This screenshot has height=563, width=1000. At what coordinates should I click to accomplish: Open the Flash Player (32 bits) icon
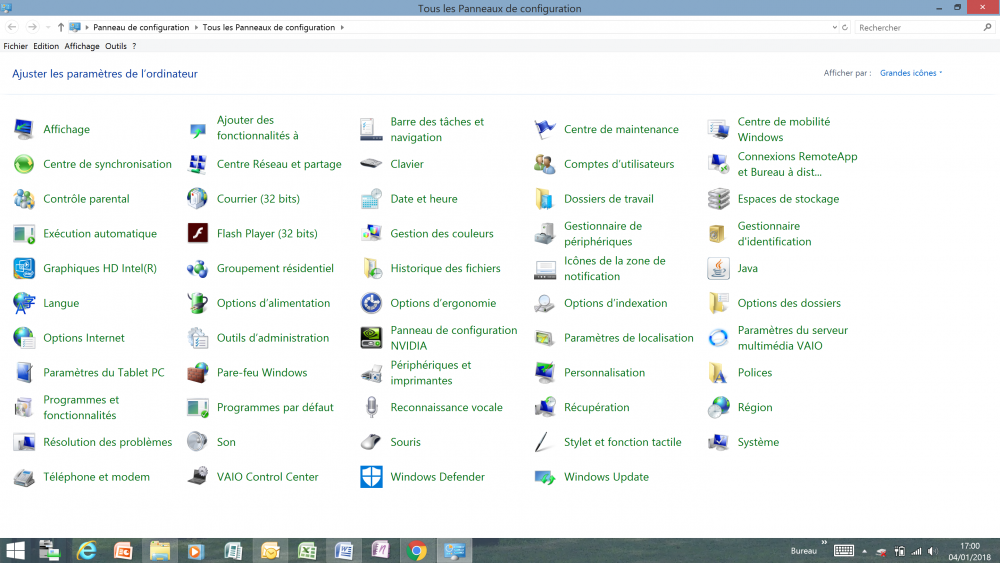(x=198, y=233)
